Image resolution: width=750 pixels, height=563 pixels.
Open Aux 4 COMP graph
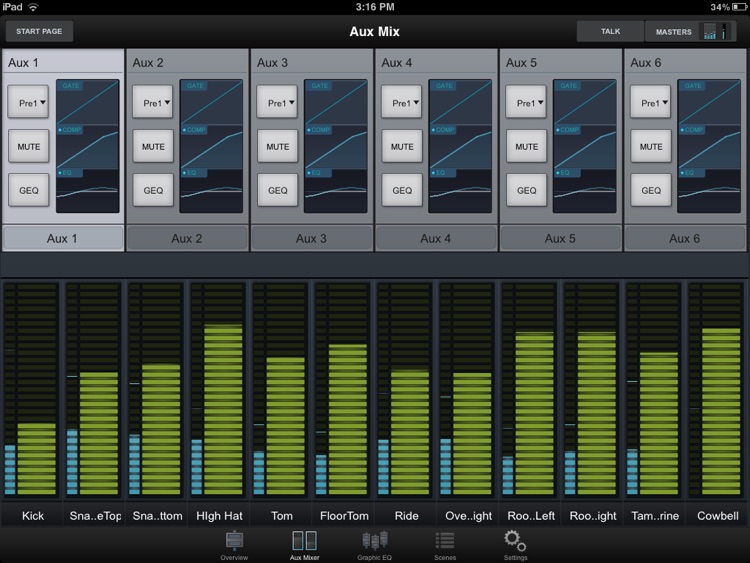point(460,147)
